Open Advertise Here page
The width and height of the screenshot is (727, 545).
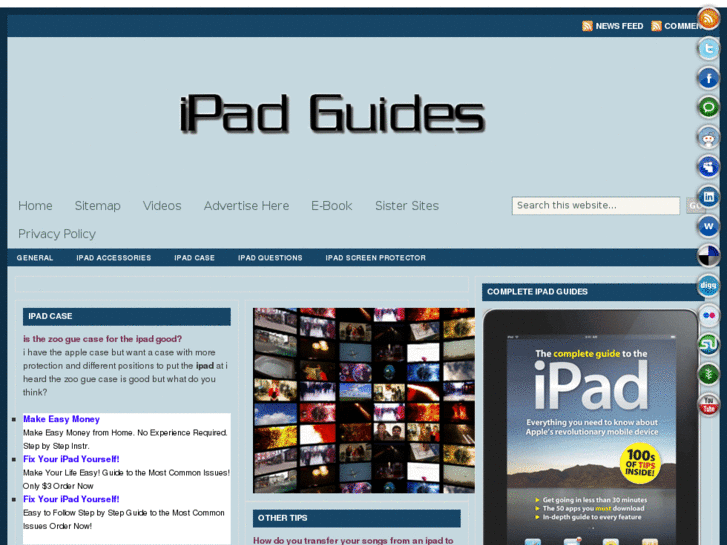coord(246,205)
